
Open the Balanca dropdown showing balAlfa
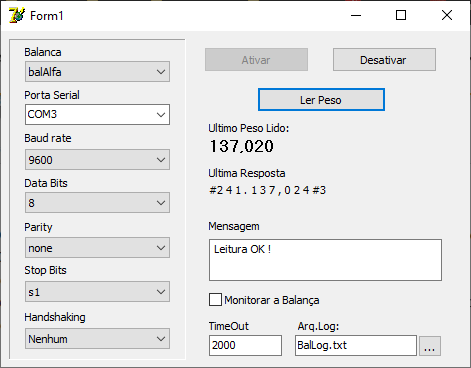click(97, 71)
